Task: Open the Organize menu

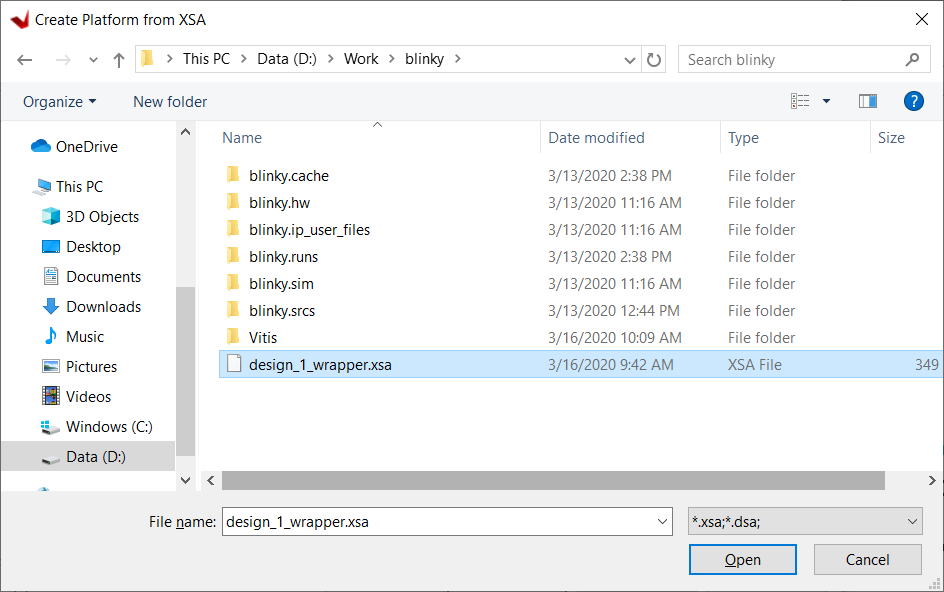Action: coord(60,102)
